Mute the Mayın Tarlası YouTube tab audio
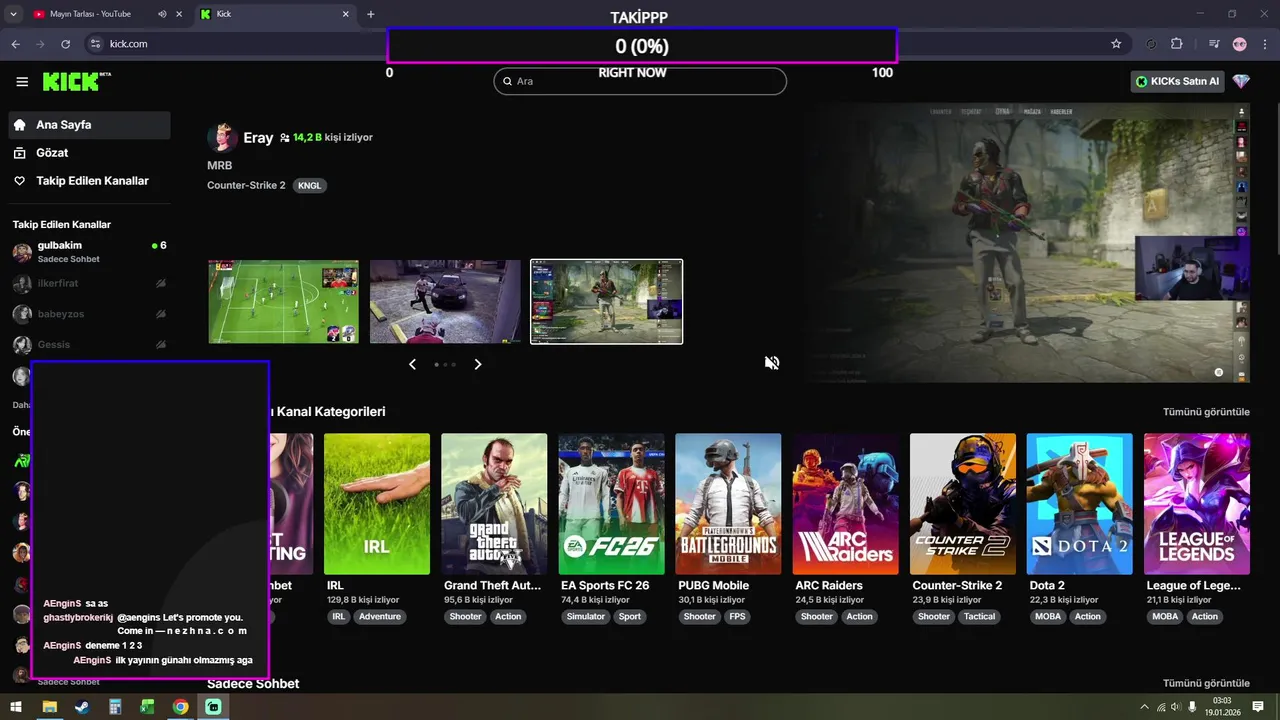 pos(162,14)
